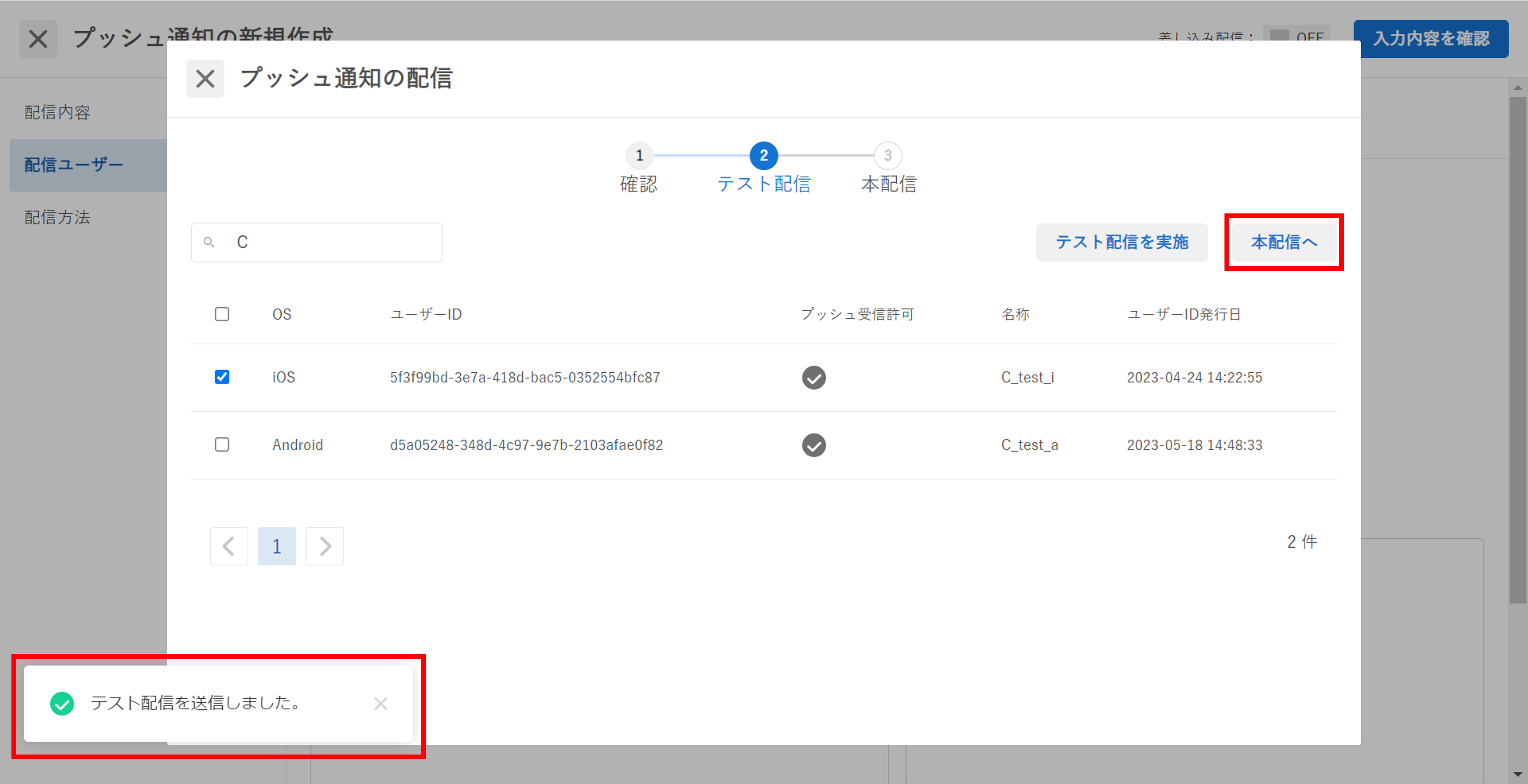Click the OS column header

[x=282, y=315]
